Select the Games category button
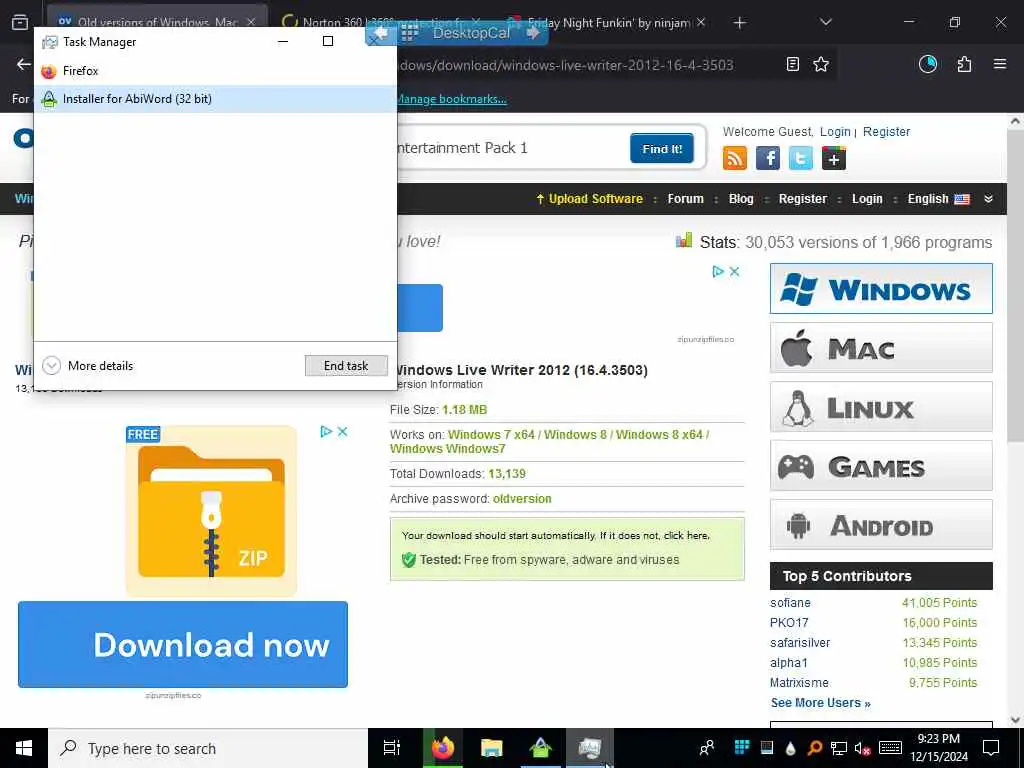 pyautogui.click(x=881, y=466)
